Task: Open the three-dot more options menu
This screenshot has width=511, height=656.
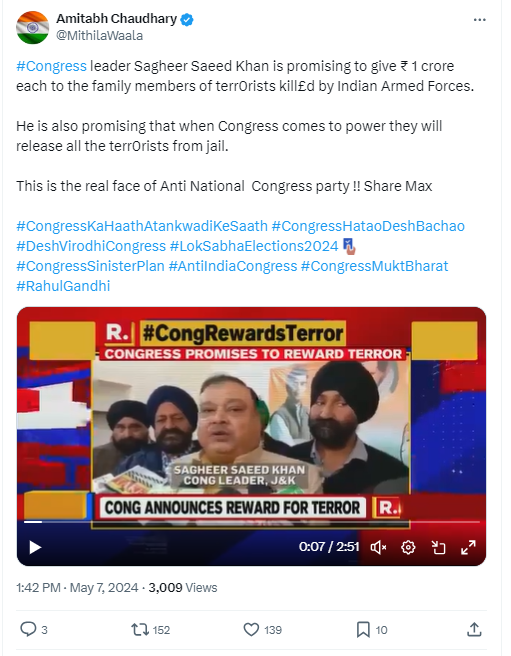Action: pos(480,20)
